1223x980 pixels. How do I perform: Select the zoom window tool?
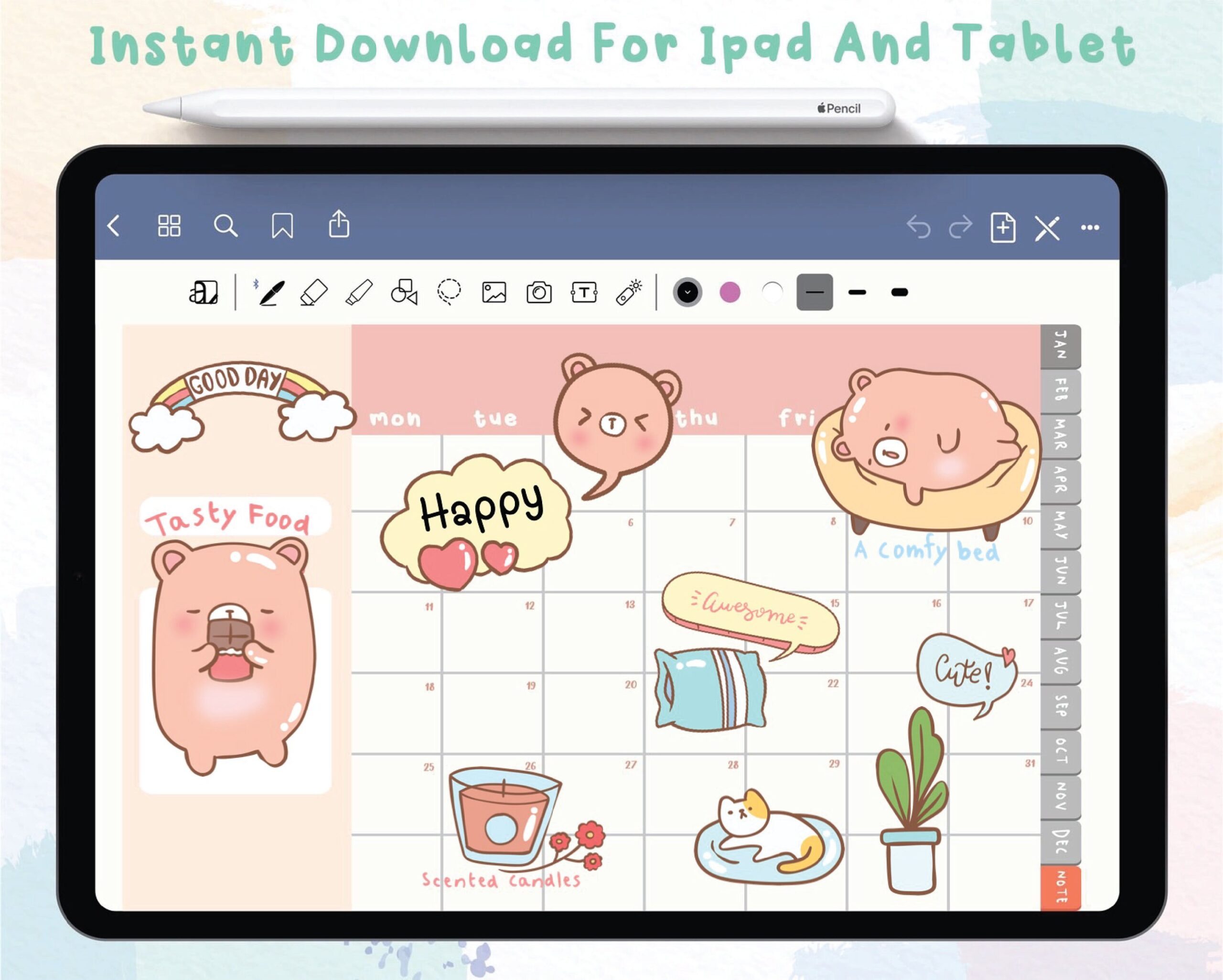pyautogui.click(x=204, y=292)
